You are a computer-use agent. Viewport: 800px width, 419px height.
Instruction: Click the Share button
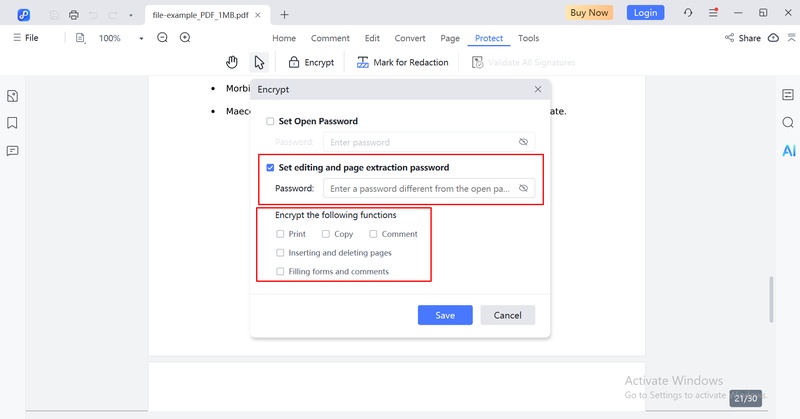[743, 38]
